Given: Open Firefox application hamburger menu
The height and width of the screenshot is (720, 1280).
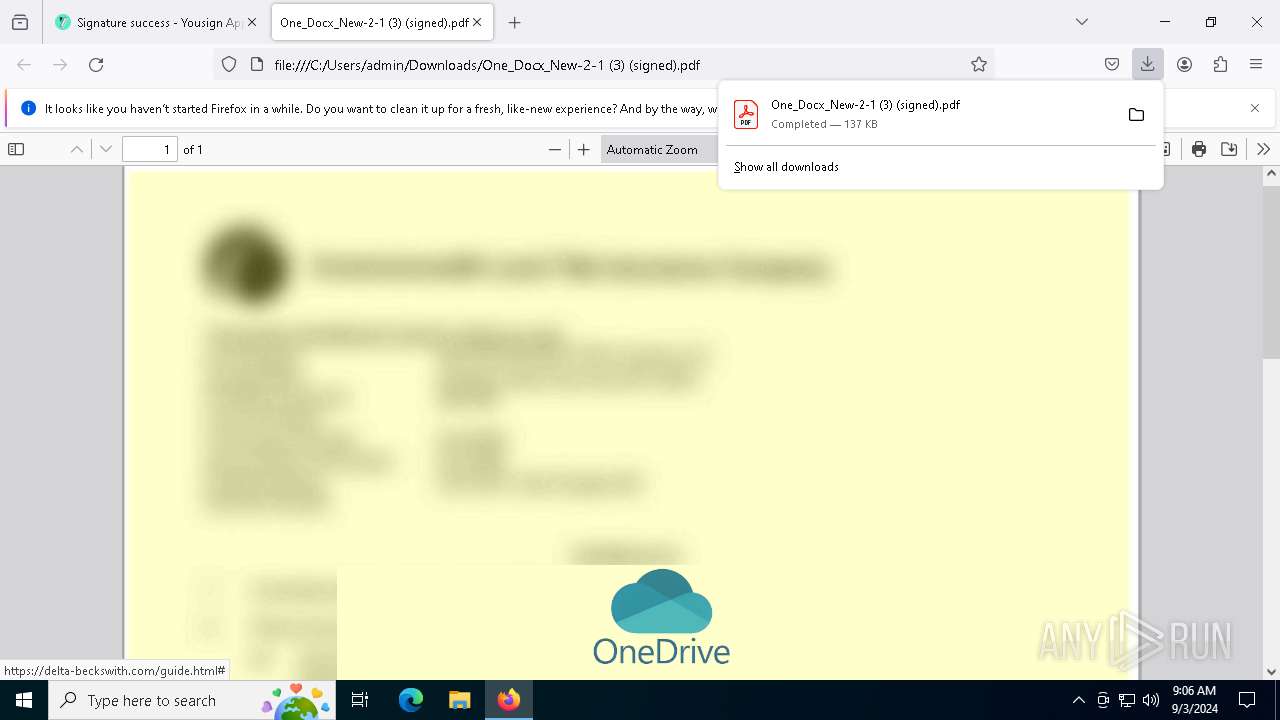Looking at the screenshot, I should 1256,64.
